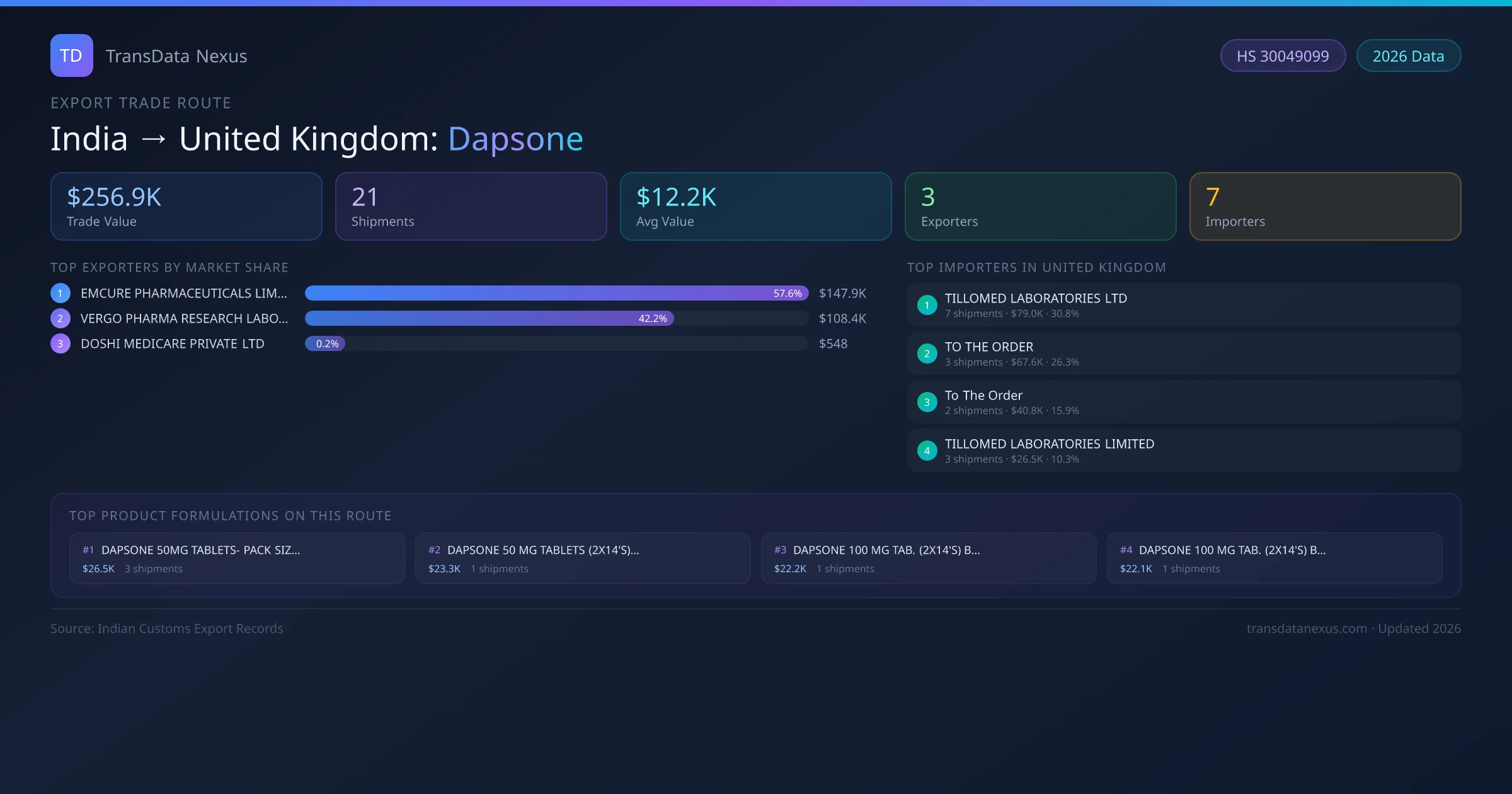Open #3 Dapsone 100 MG TAB card

pos(928,558)
